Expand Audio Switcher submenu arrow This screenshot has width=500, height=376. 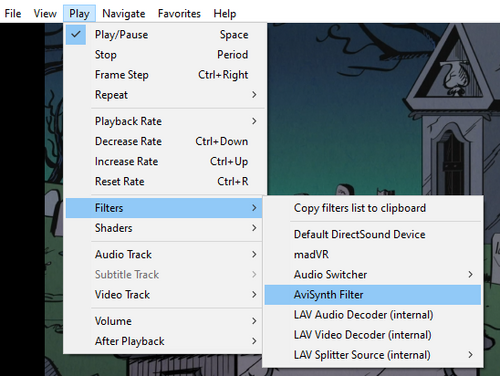click(x=470, y=275)
